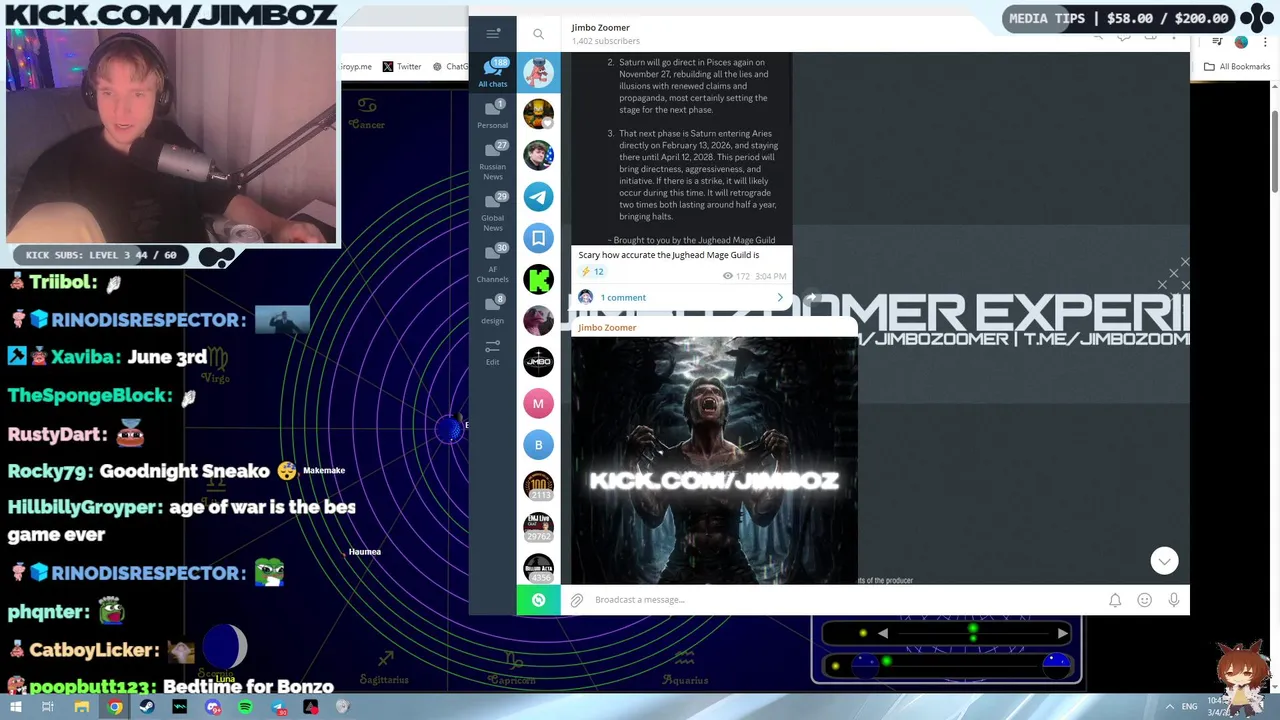Open the Twitter bookmark in browser

coord(402,67)
